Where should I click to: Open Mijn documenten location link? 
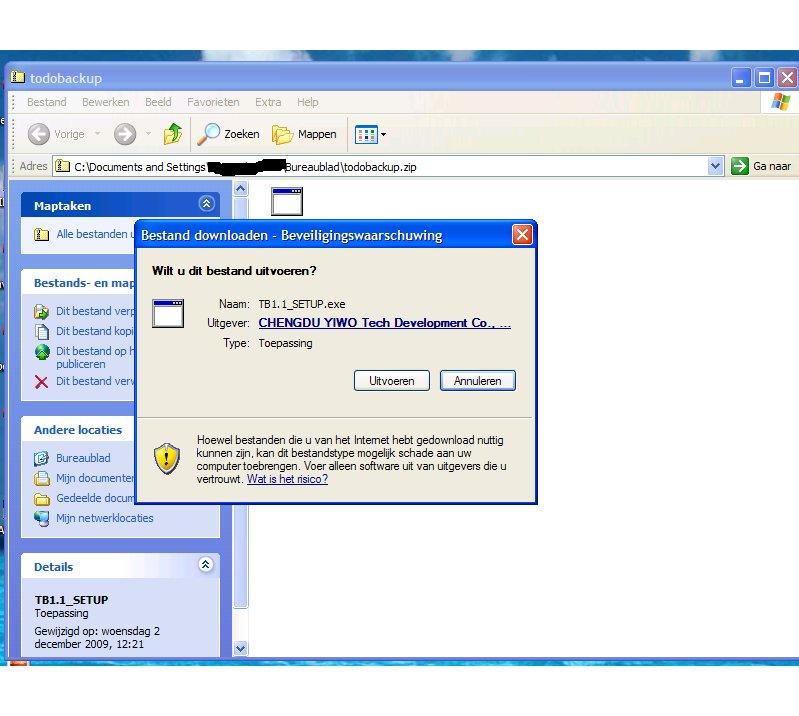pyautogui.click(x=95, y=478)
